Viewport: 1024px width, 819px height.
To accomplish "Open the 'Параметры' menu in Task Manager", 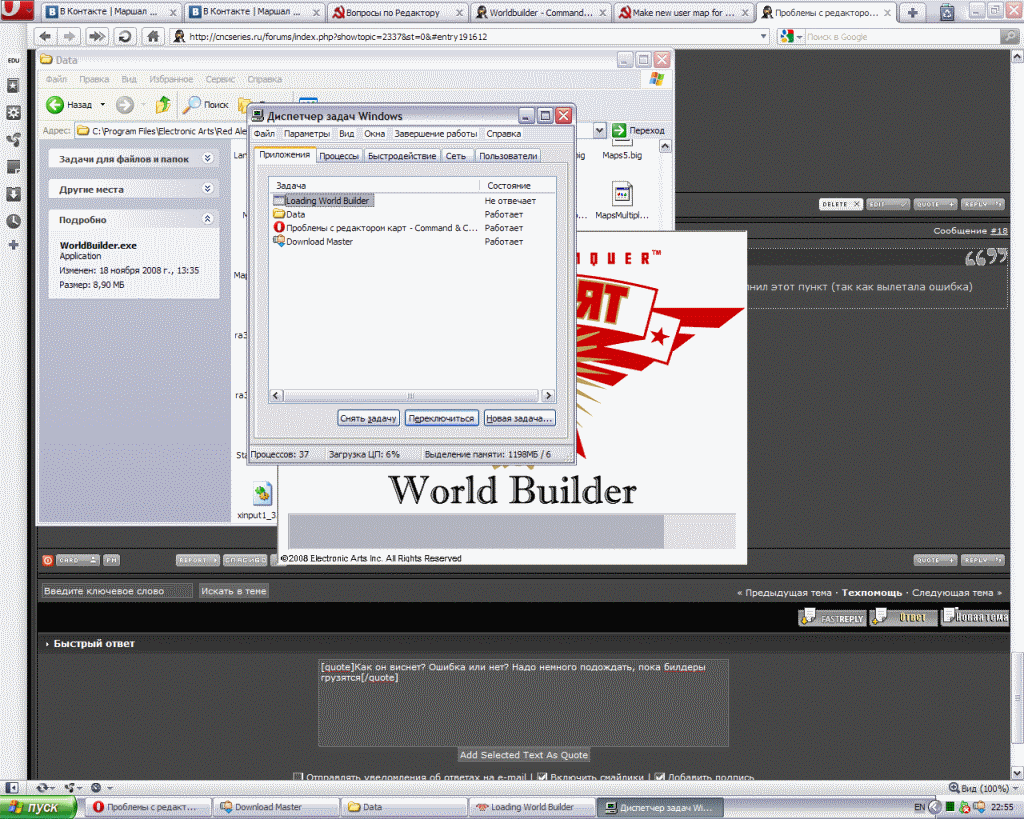I will [306, 133].
